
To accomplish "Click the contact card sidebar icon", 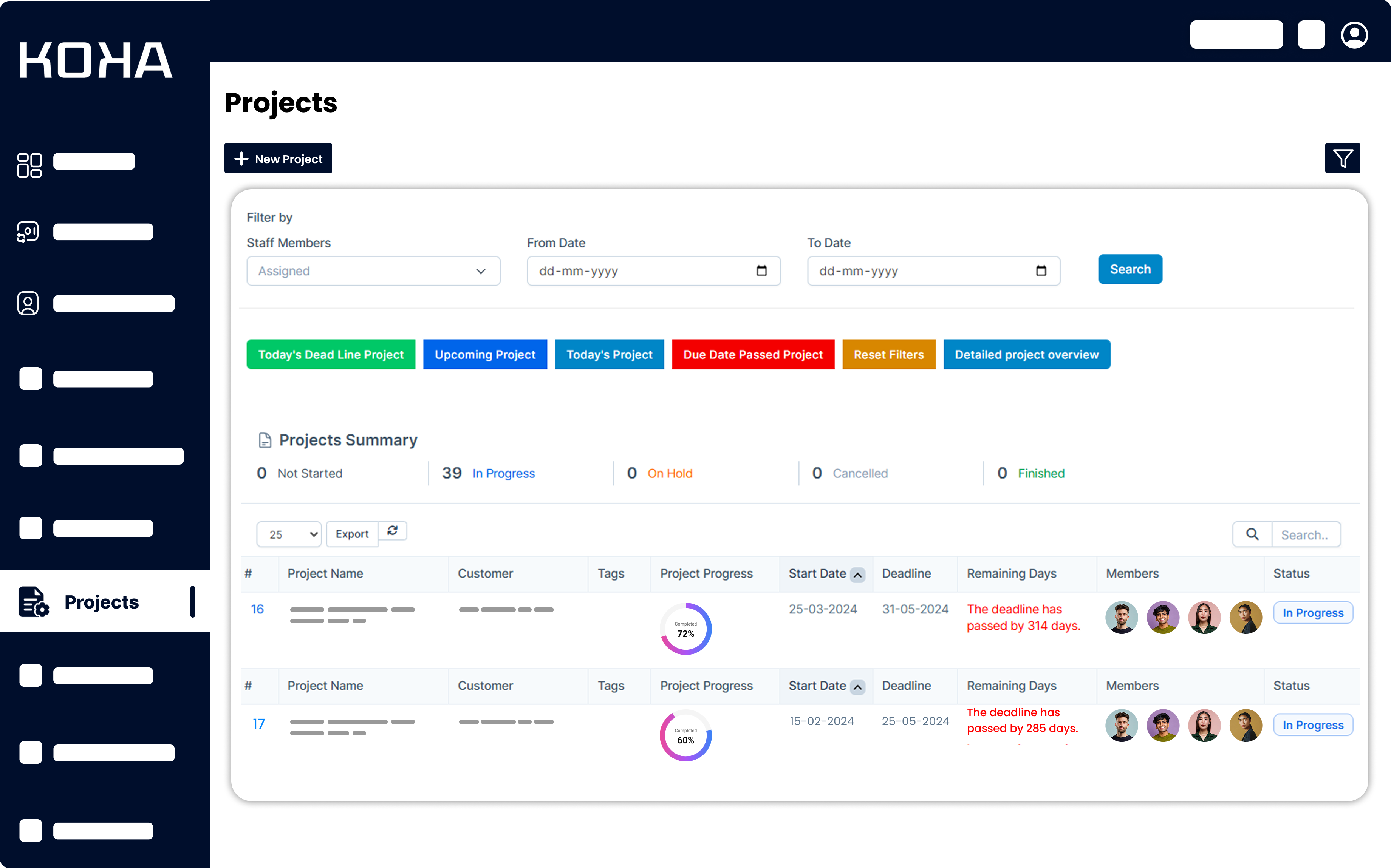I will point(28,303).
